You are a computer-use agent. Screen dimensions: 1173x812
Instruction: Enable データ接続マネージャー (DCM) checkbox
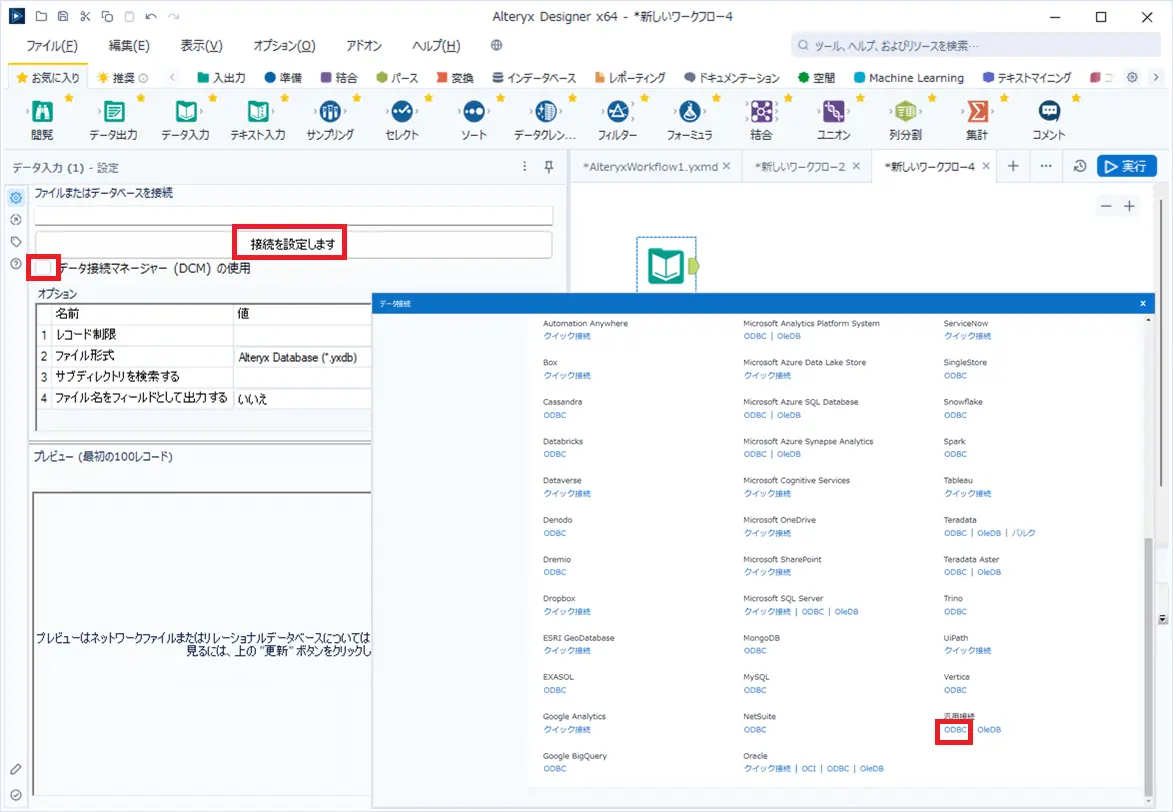pos(43,268)
